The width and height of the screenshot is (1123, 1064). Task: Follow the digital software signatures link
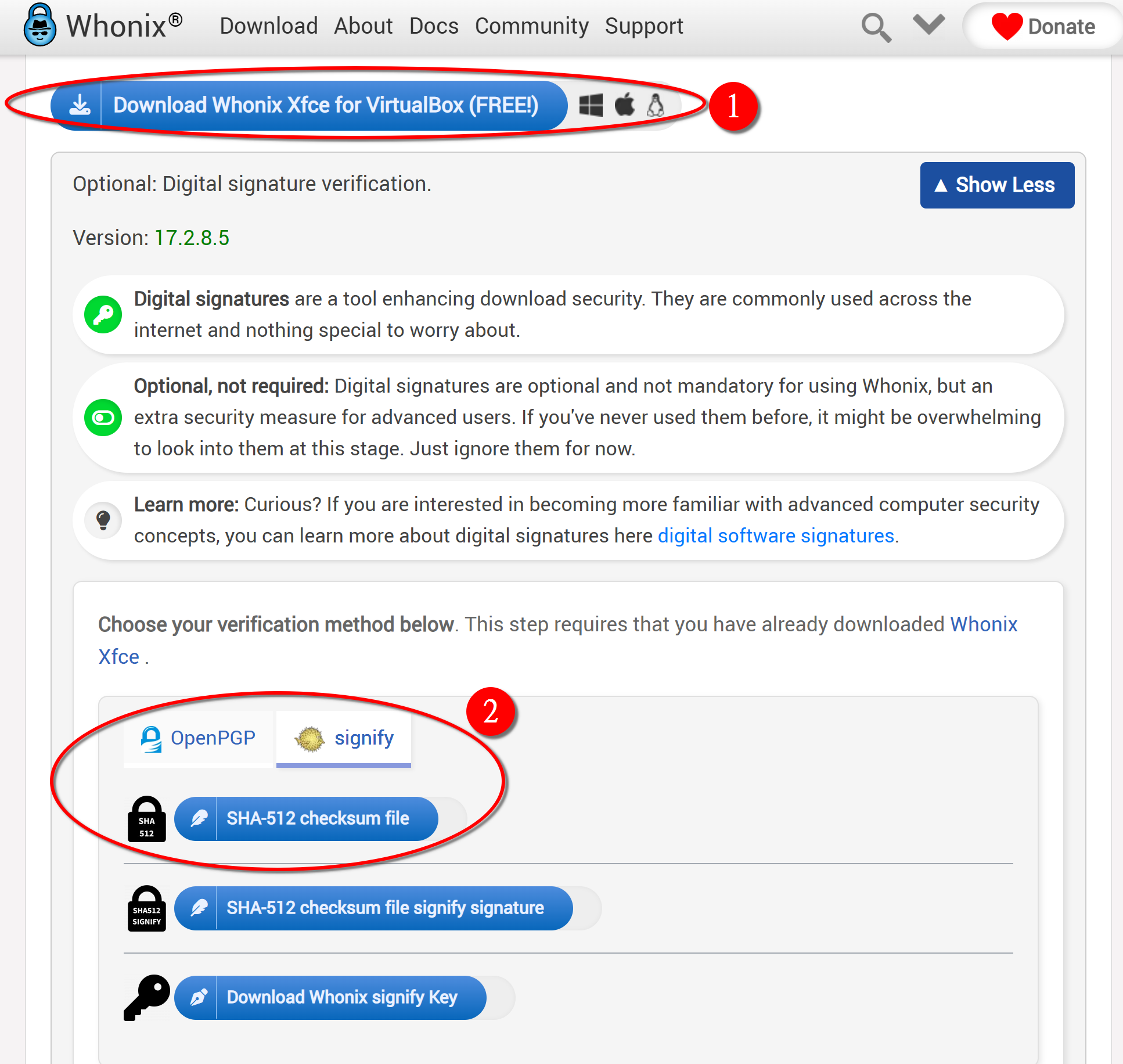coord(776,535)
